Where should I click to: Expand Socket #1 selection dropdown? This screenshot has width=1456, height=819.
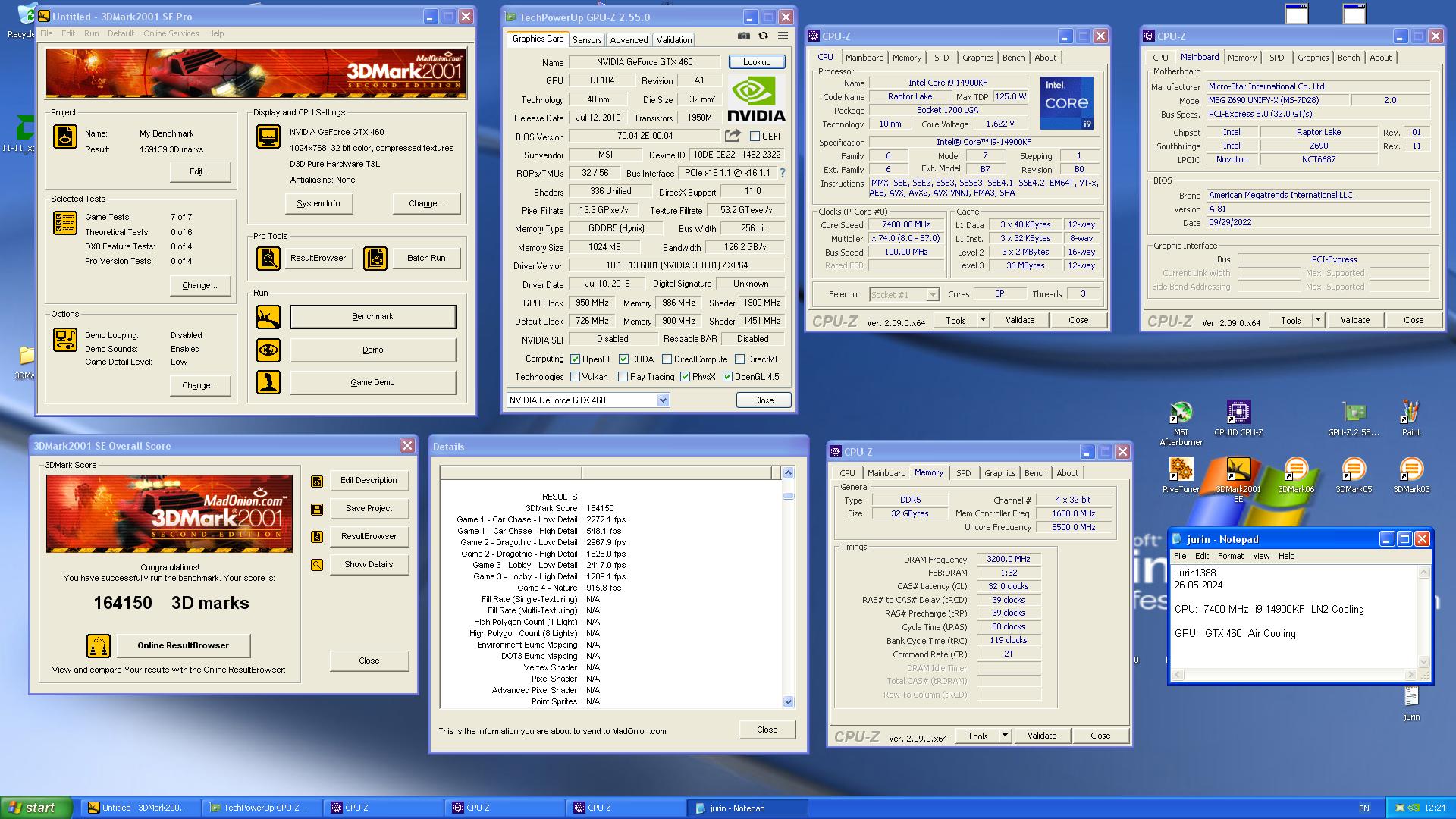coord(933,295)
